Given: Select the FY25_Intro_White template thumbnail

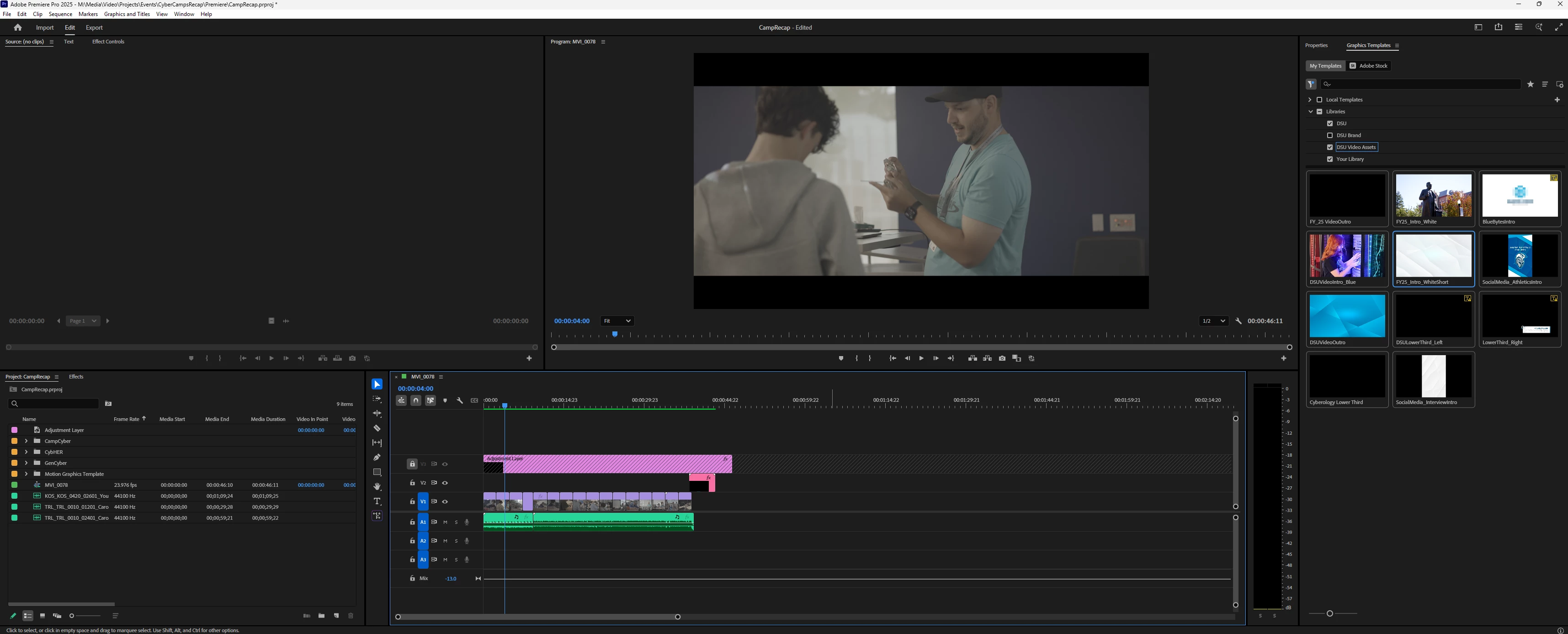Looking at the screenshot, I should click(1433, 196).
